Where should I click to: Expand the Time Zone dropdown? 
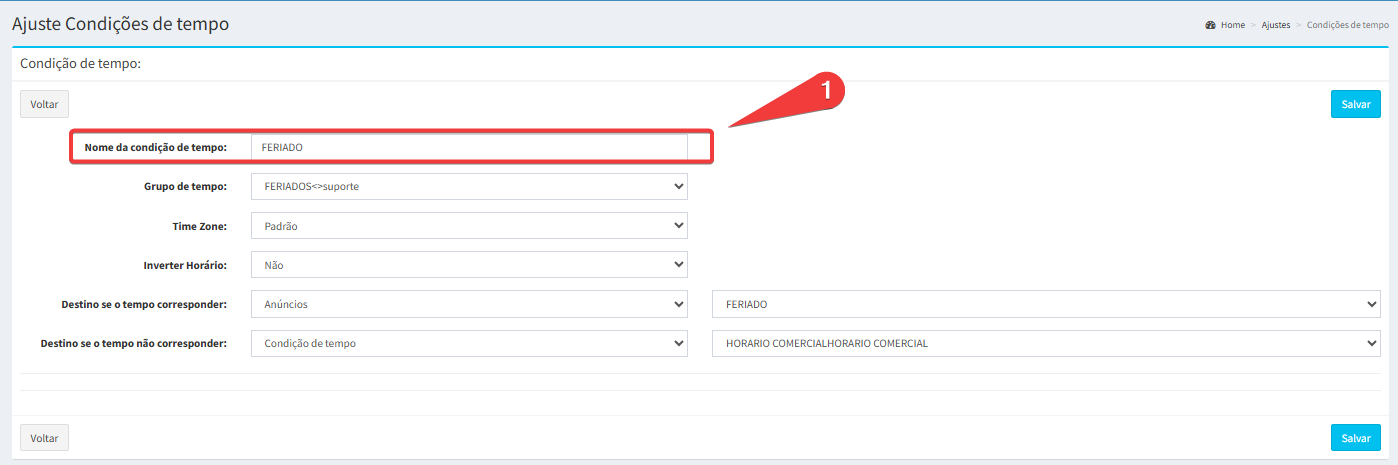pyautogui.click(x=468, y=226)
